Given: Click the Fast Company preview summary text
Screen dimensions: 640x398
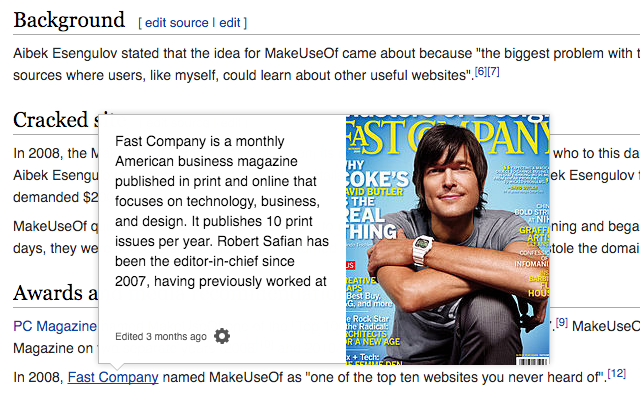Looking at the screenshot, I should (x=222, y=211).
